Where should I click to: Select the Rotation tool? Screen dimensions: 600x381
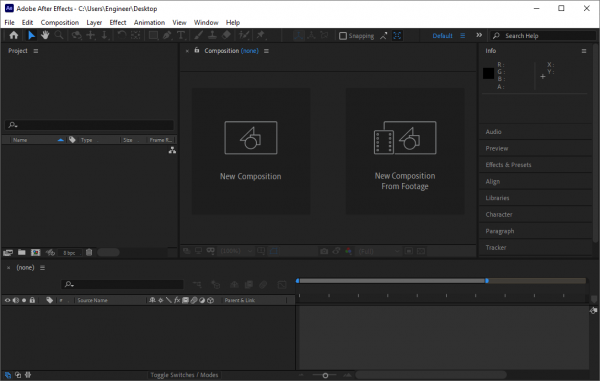pos(122,36)
